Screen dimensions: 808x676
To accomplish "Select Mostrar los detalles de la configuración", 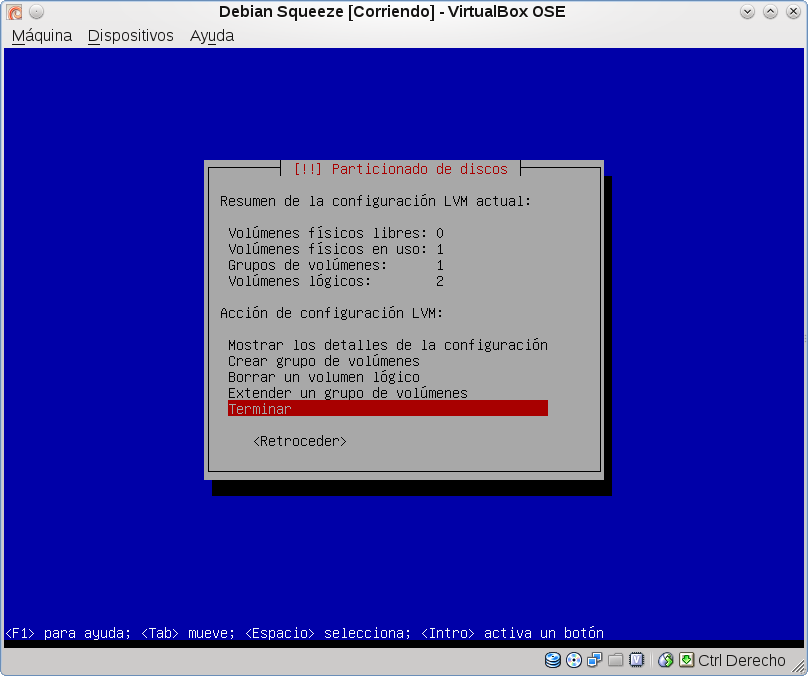I will [388, 345].
